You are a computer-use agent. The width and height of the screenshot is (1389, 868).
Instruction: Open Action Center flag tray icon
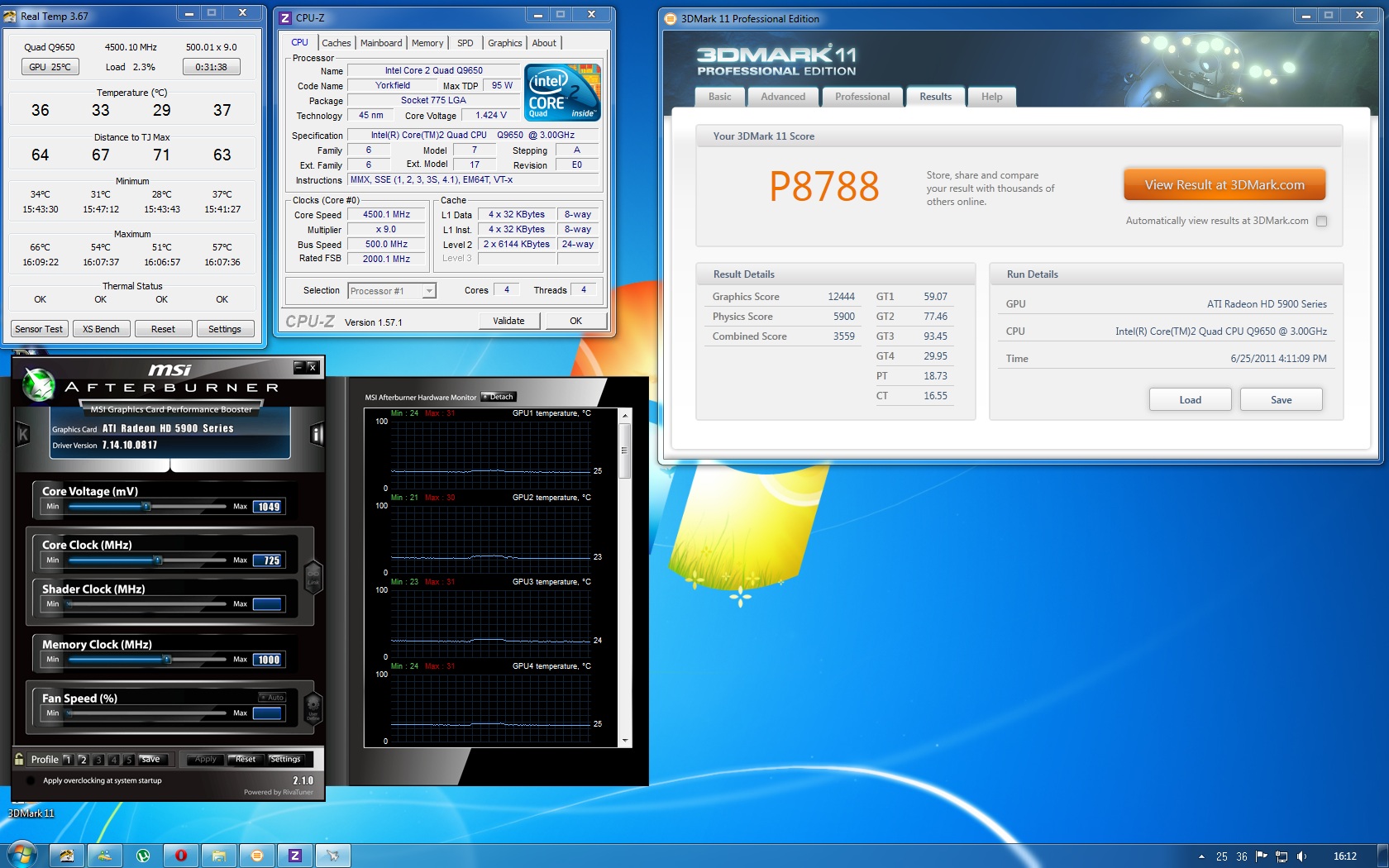coord(1262,856)
